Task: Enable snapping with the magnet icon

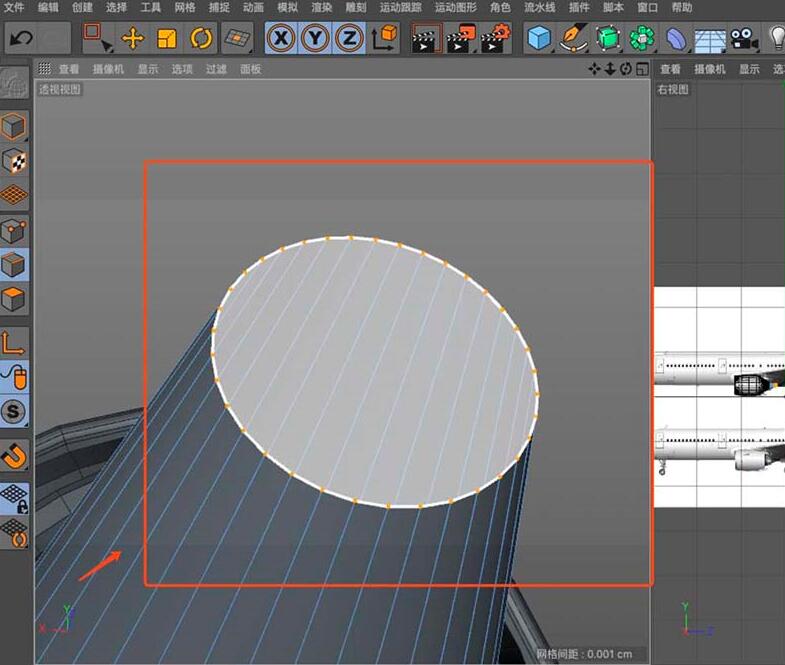Action: tap(14, 457)
